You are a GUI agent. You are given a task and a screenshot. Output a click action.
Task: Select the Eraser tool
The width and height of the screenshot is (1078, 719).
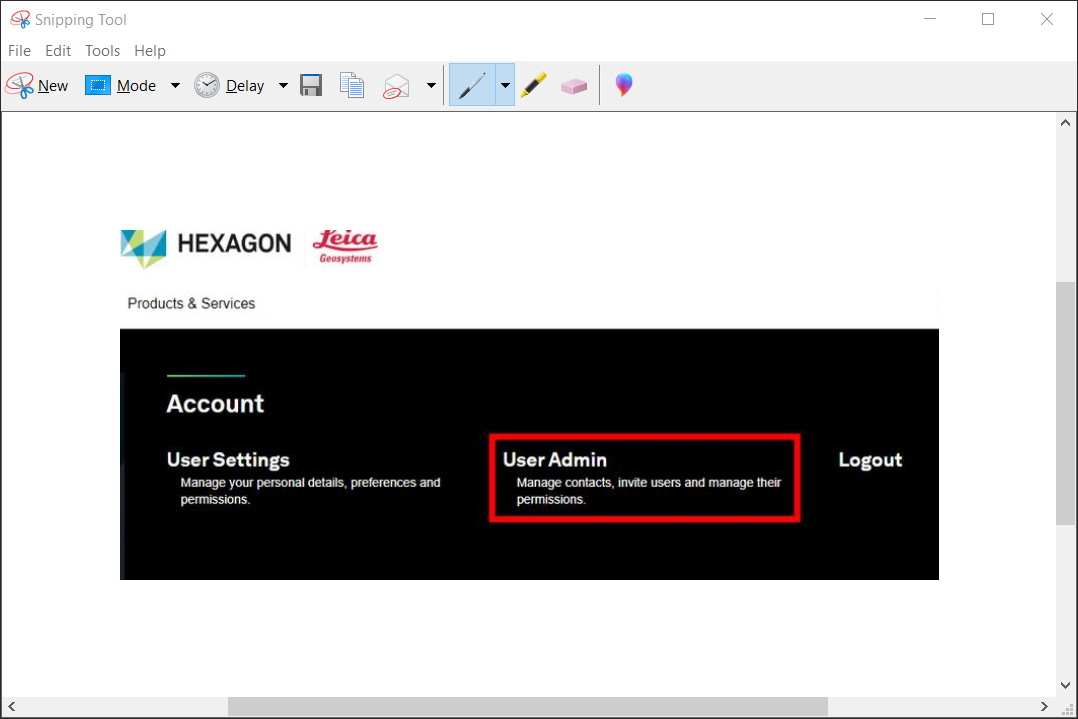point(574,85)
